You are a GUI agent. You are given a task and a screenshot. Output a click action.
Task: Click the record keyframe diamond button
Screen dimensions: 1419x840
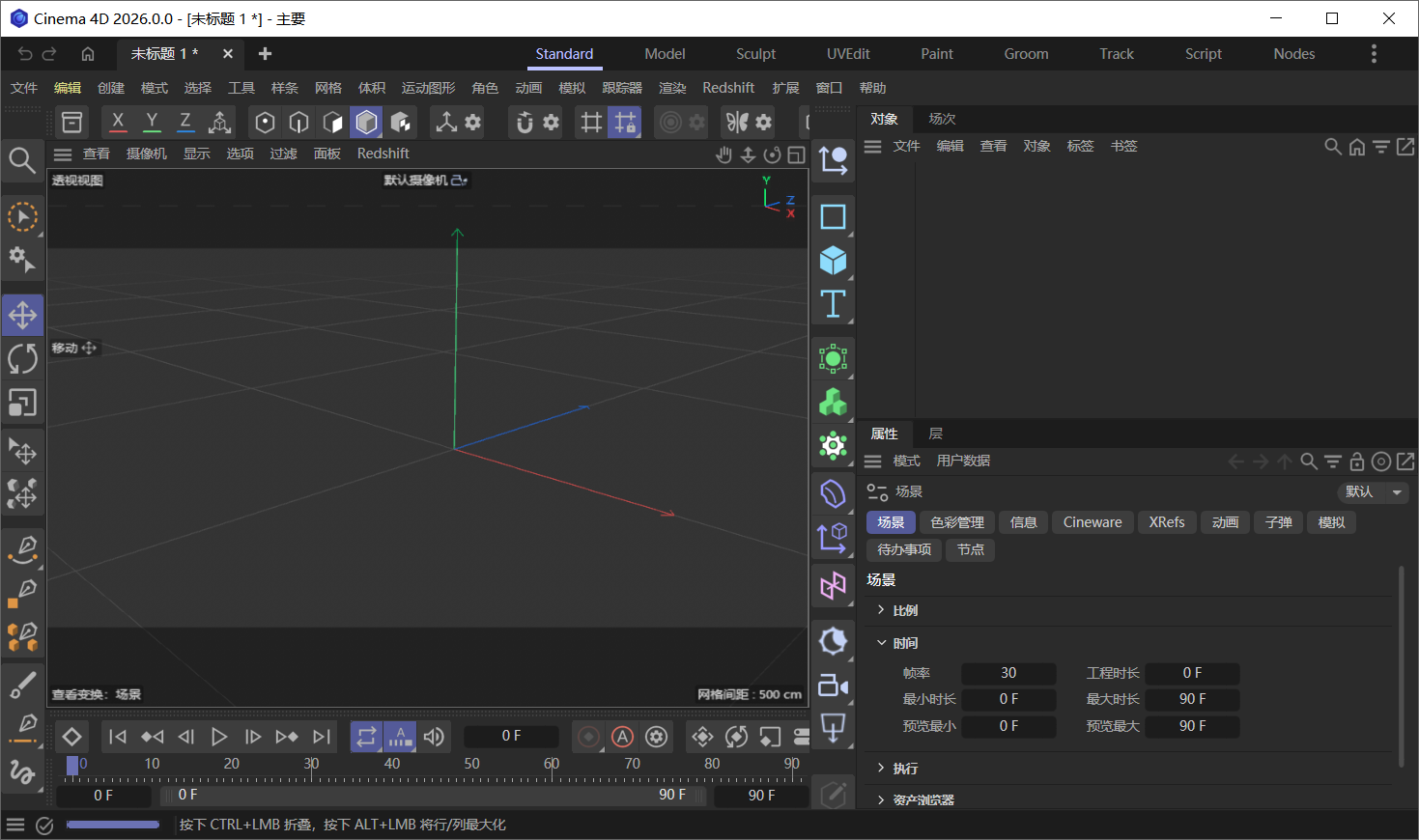[71, 737]
